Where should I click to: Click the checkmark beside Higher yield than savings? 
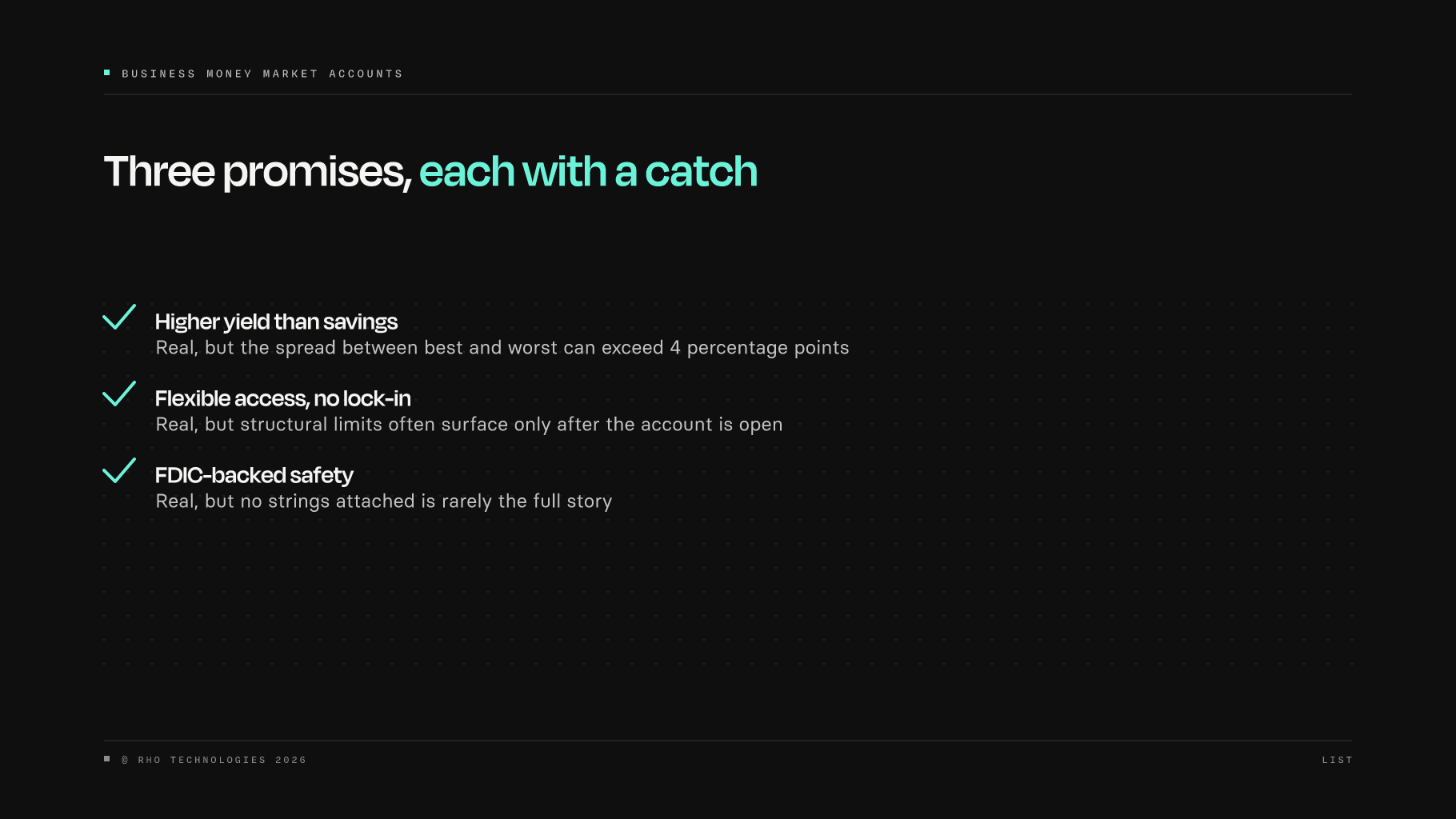click(119, 317)
